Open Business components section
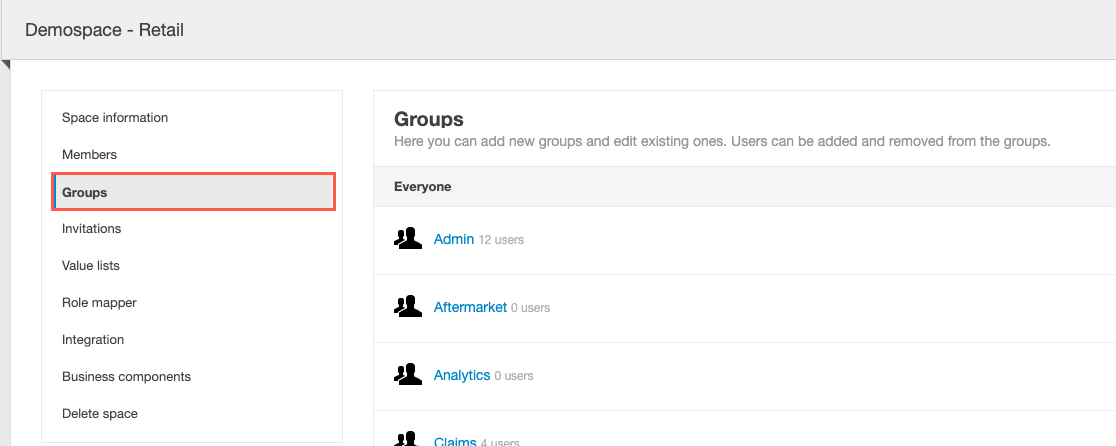 coord(126,377)
